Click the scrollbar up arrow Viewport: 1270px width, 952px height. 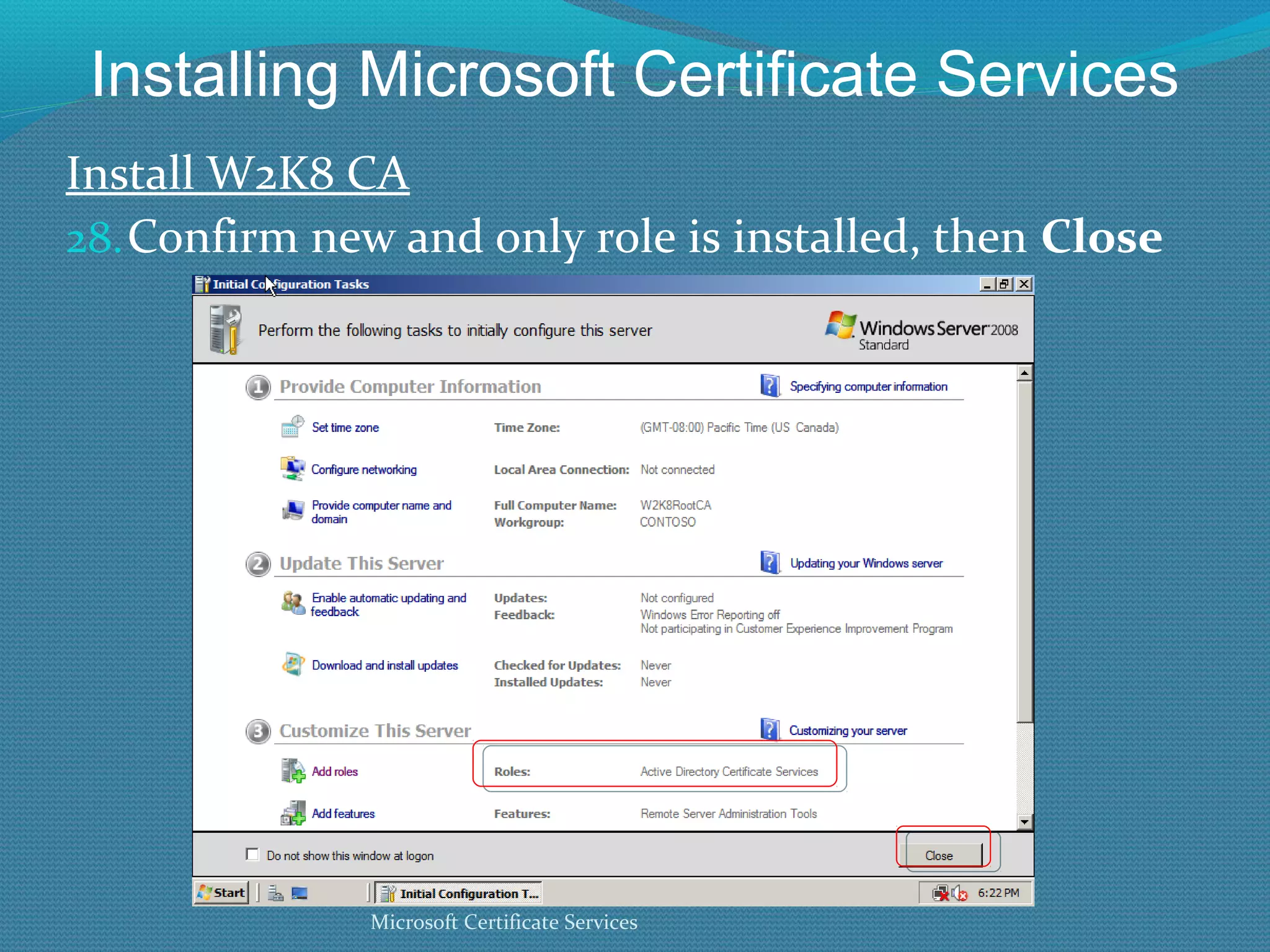coord(1024,373)
